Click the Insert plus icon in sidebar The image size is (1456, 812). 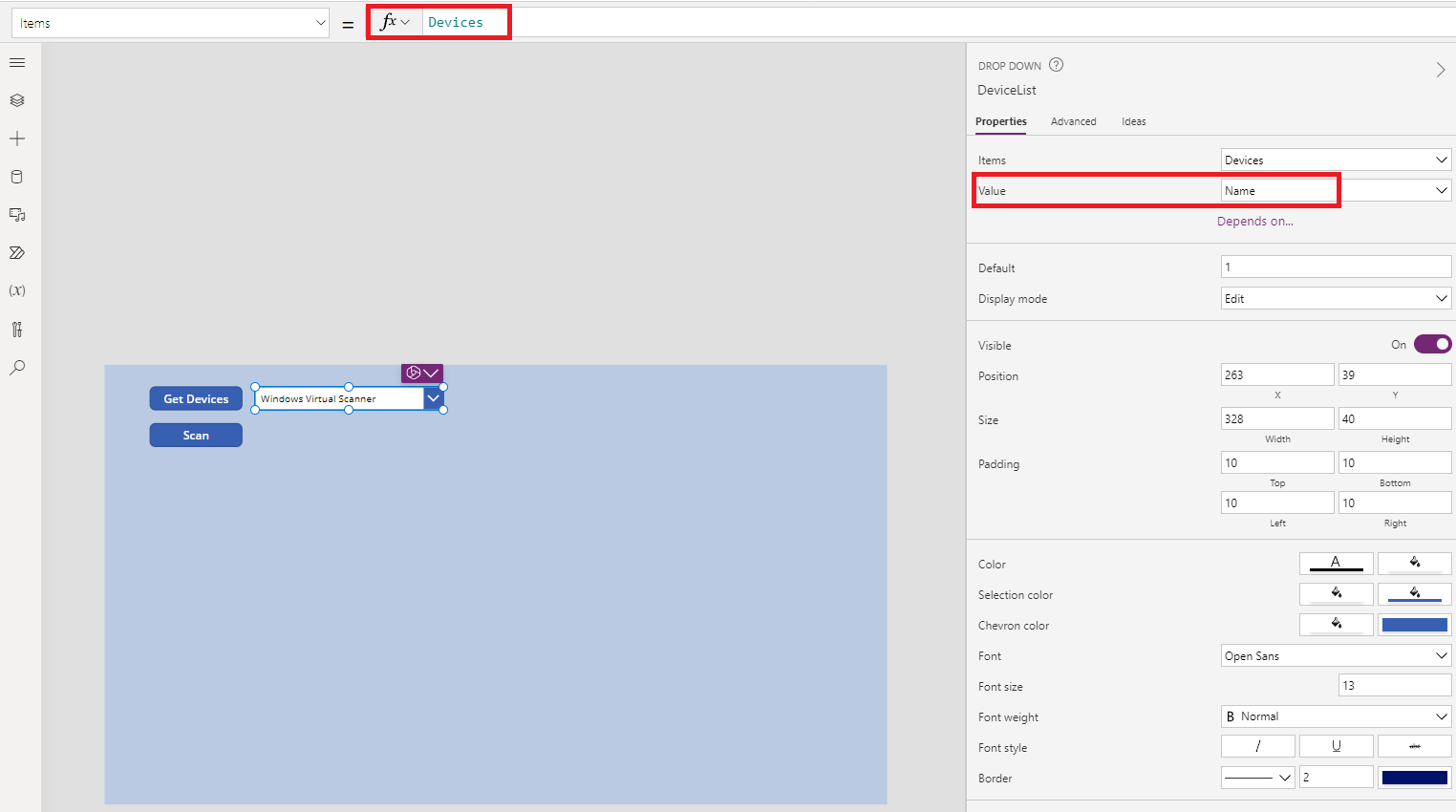(17, 139)
